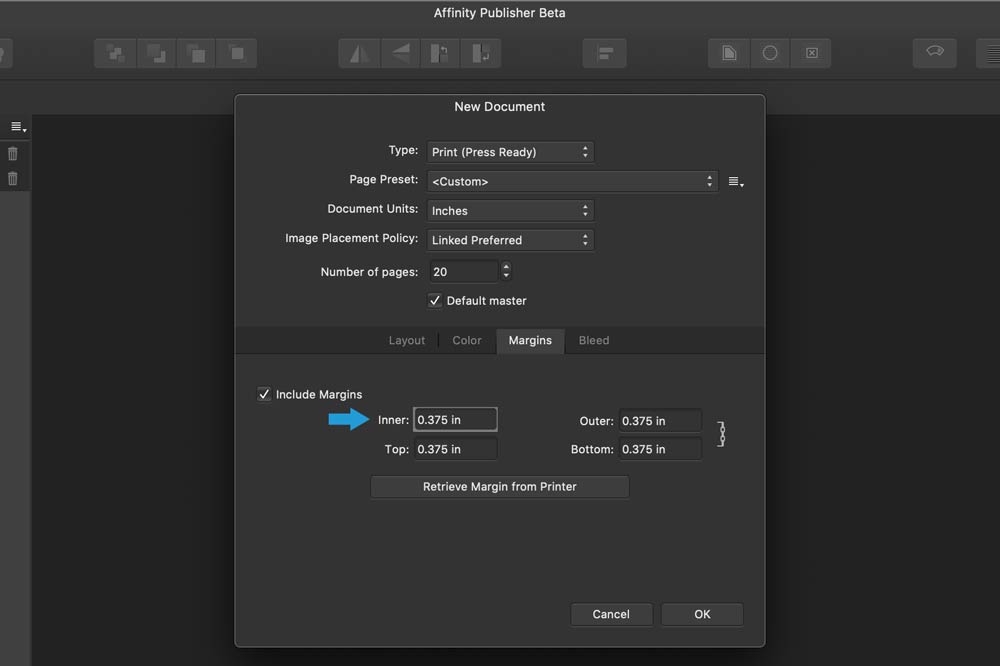Click the Document Units label
This screenshot has height=666, width=1000.
point(372,209)
